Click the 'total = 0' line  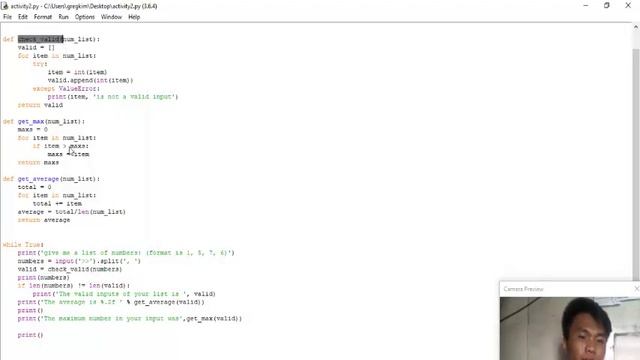click(x=34, y=187)
